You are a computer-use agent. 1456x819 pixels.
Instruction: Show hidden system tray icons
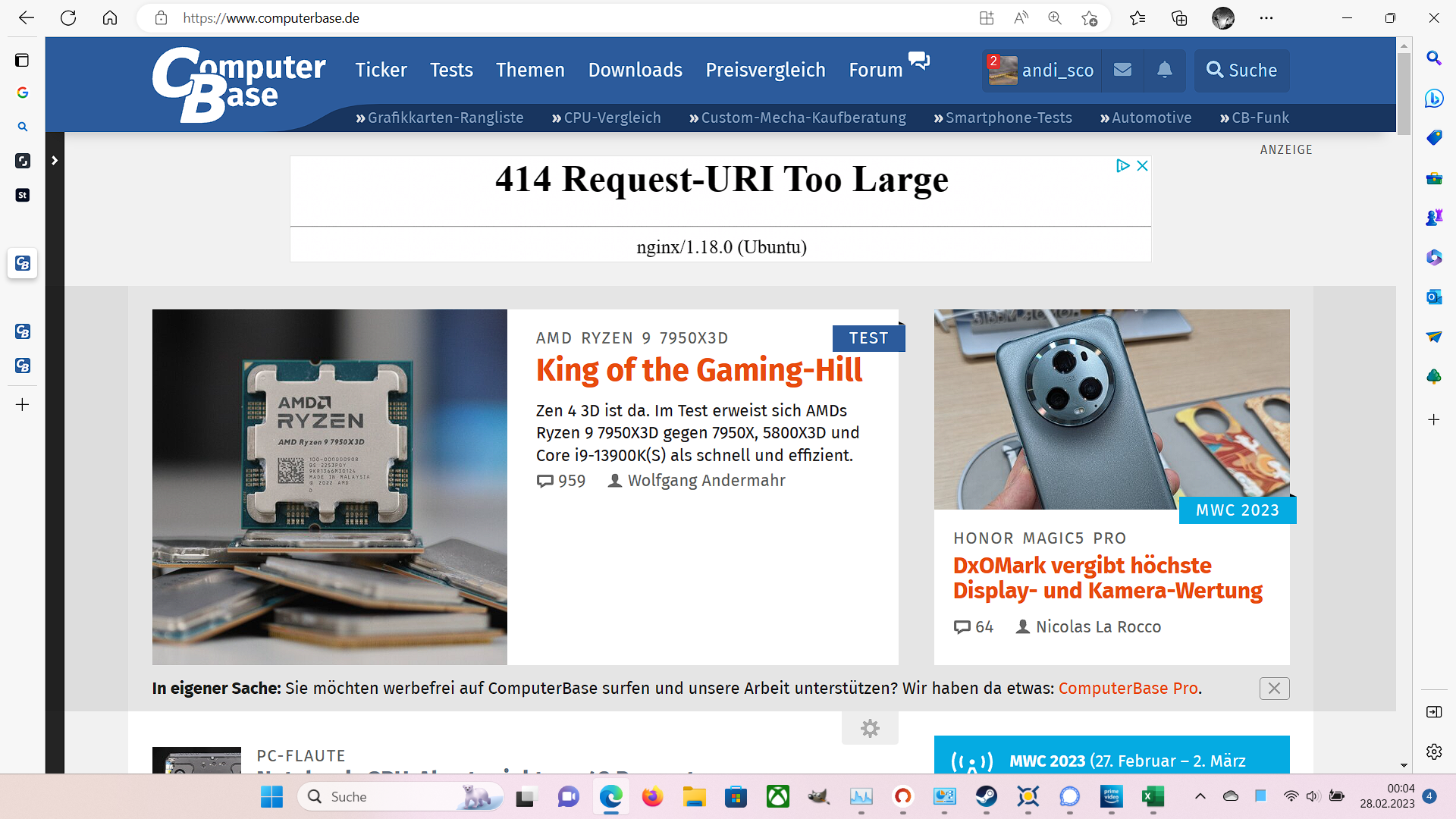coord(1200,796)
